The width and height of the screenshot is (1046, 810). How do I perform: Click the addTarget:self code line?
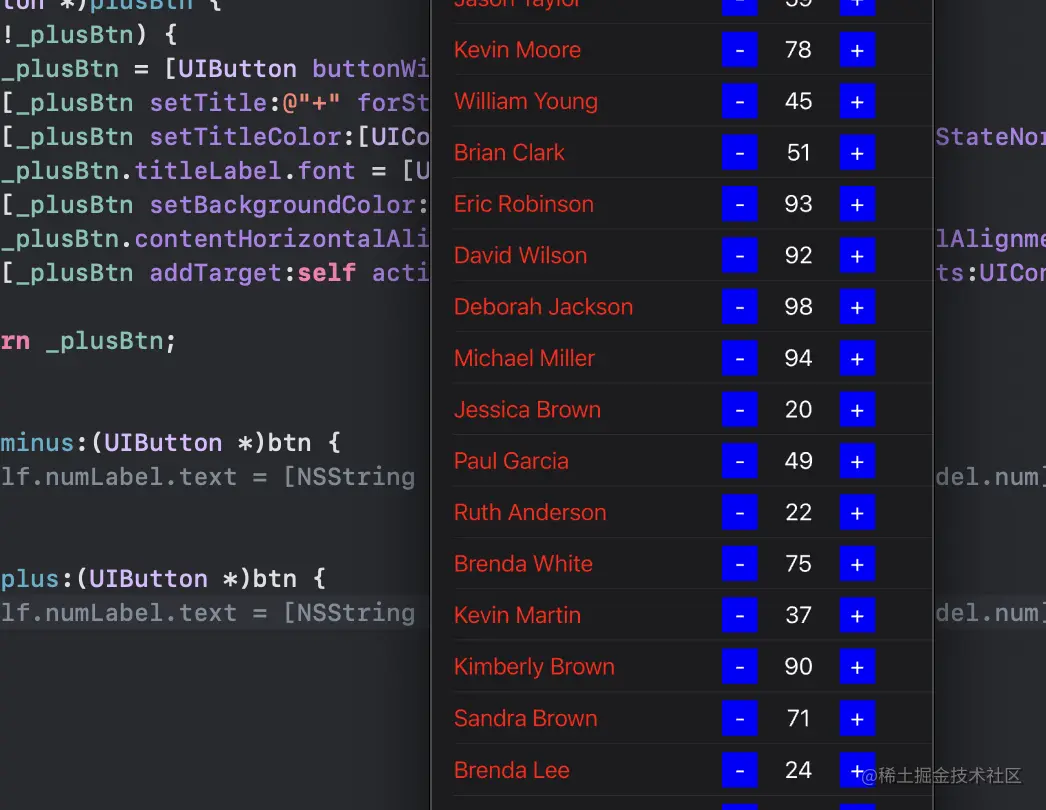pos(215,273)
